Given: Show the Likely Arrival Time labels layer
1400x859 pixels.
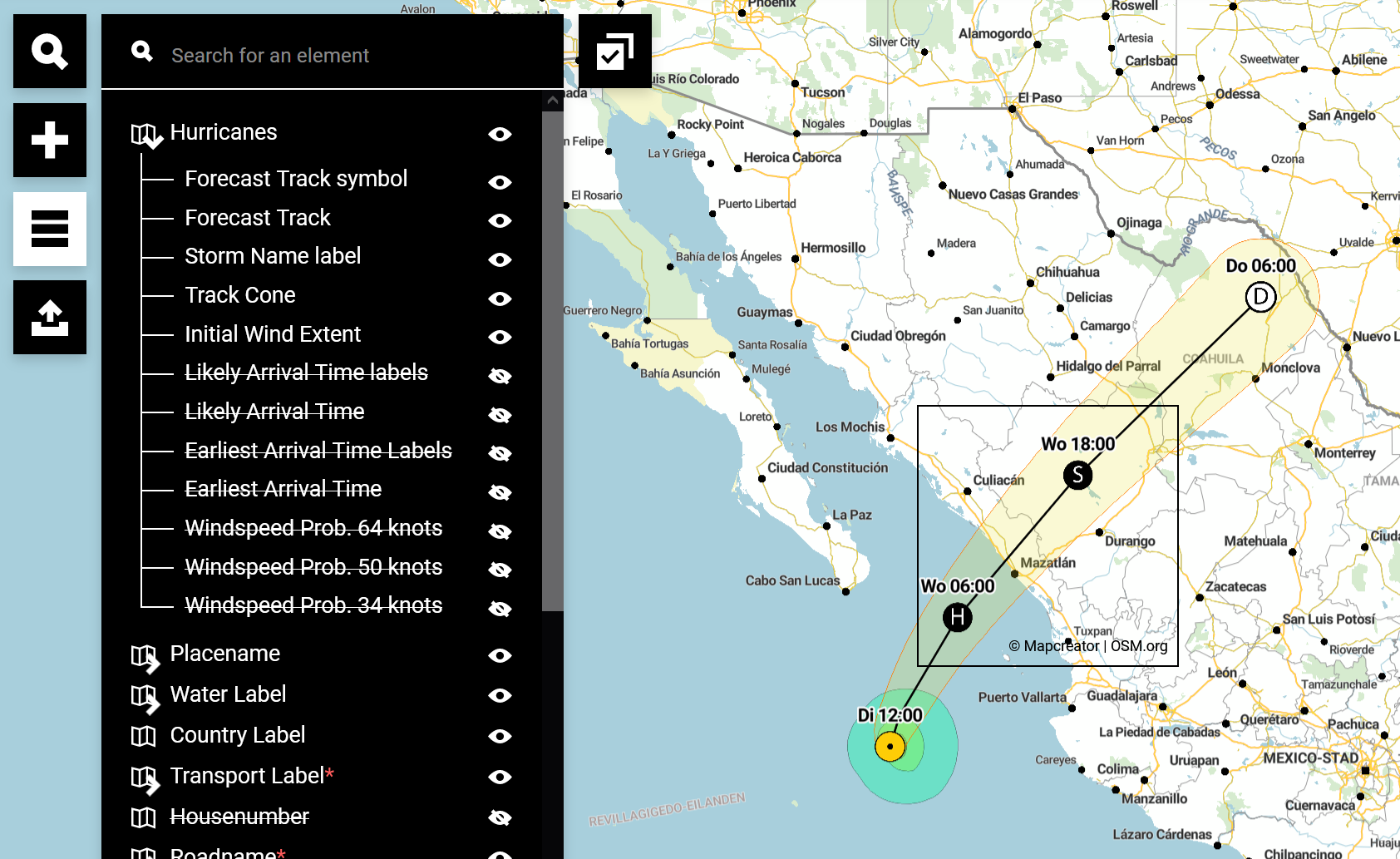Looking at the screenshot, I should (x=500, y=376).
